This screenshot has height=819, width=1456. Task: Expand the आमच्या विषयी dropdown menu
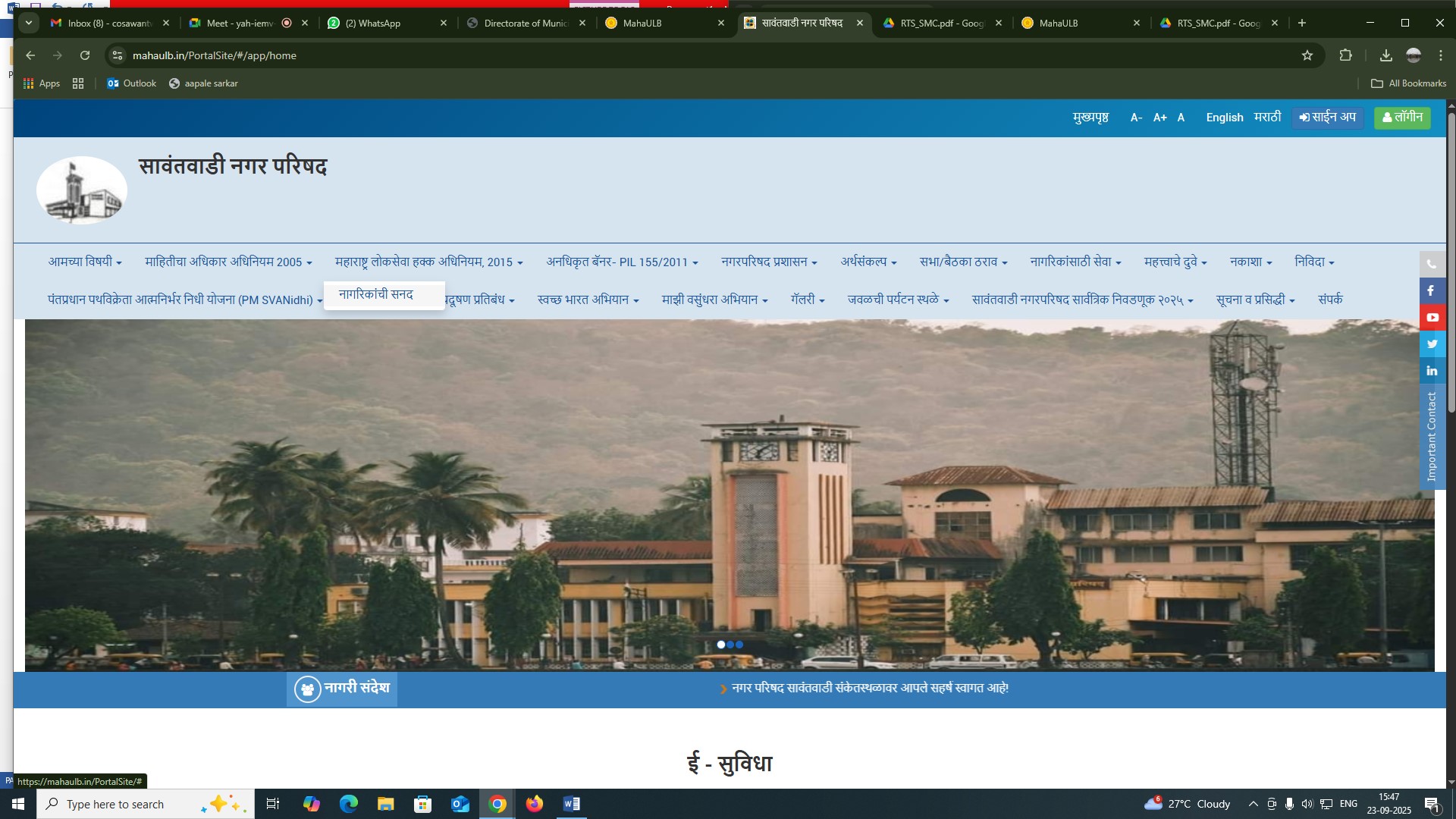[x=85, y=262]
